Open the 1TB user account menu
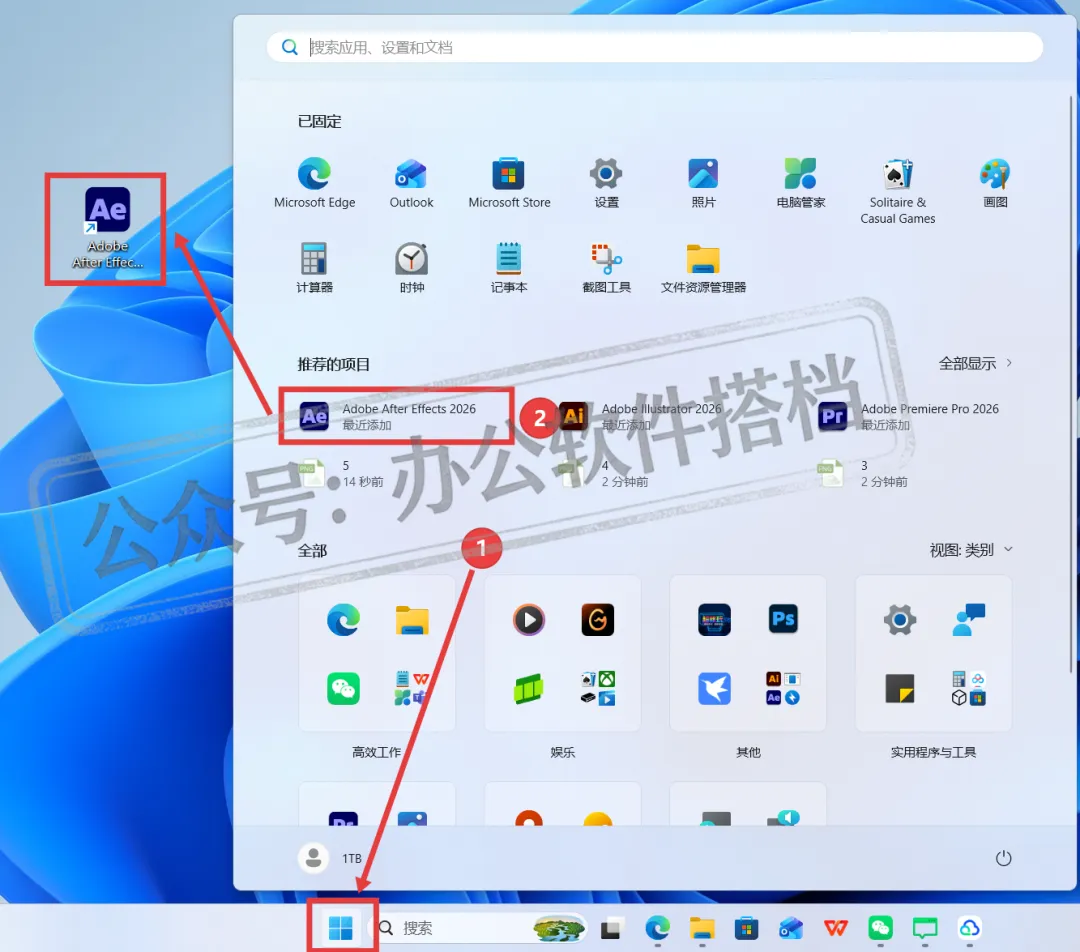Image resolution: width=1080 pixels, height=952 pixels. 330,858
